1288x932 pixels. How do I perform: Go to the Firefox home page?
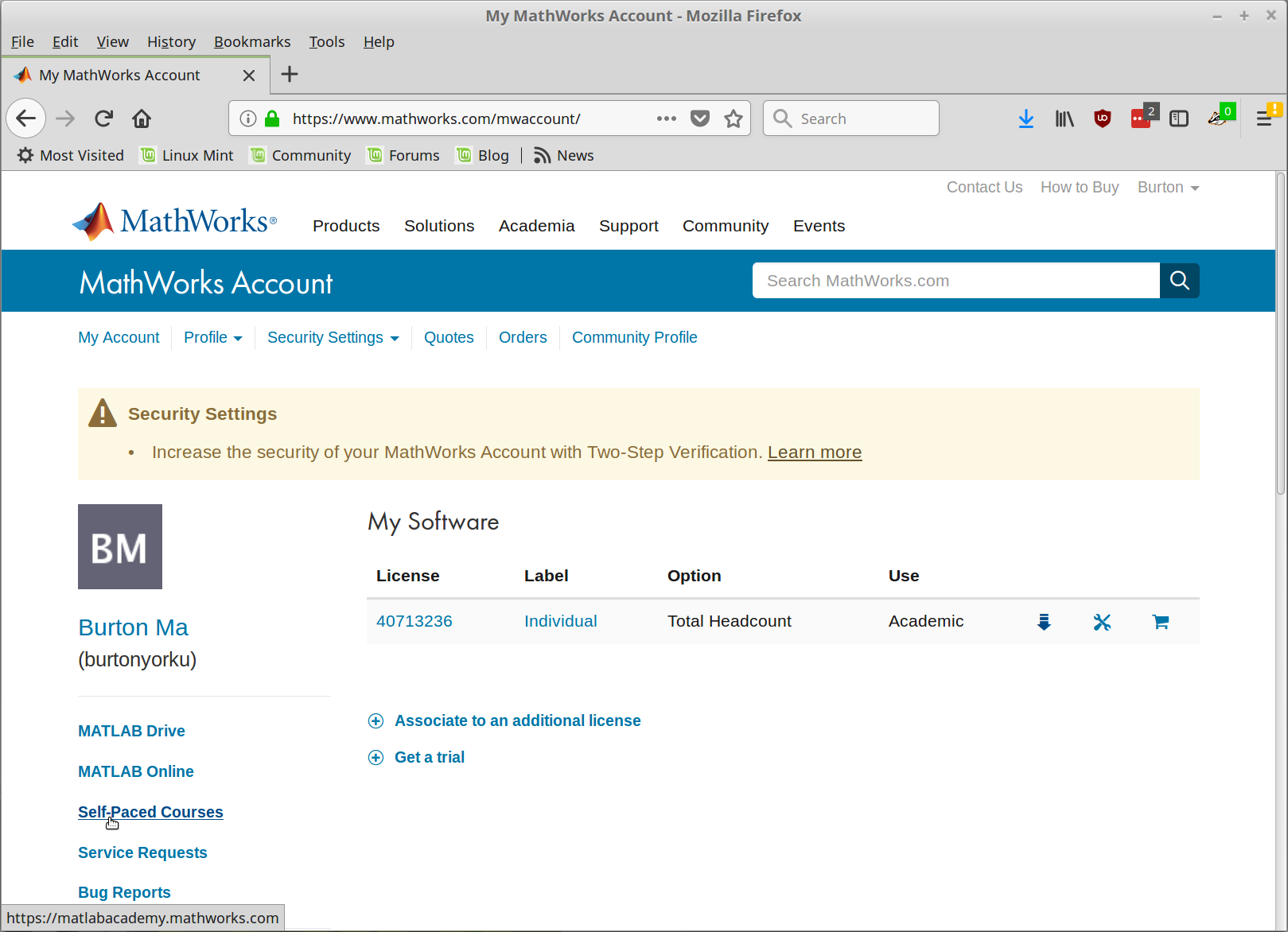click(142, 118)
